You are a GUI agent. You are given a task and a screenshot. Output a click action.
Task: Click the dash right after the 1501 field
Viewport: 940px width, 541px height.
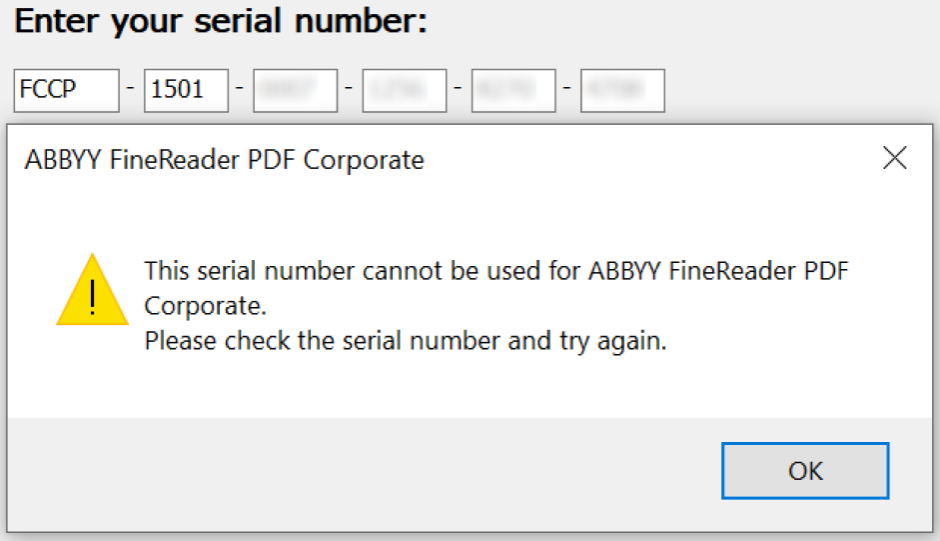pyautogui.click(x=240, y=89)
